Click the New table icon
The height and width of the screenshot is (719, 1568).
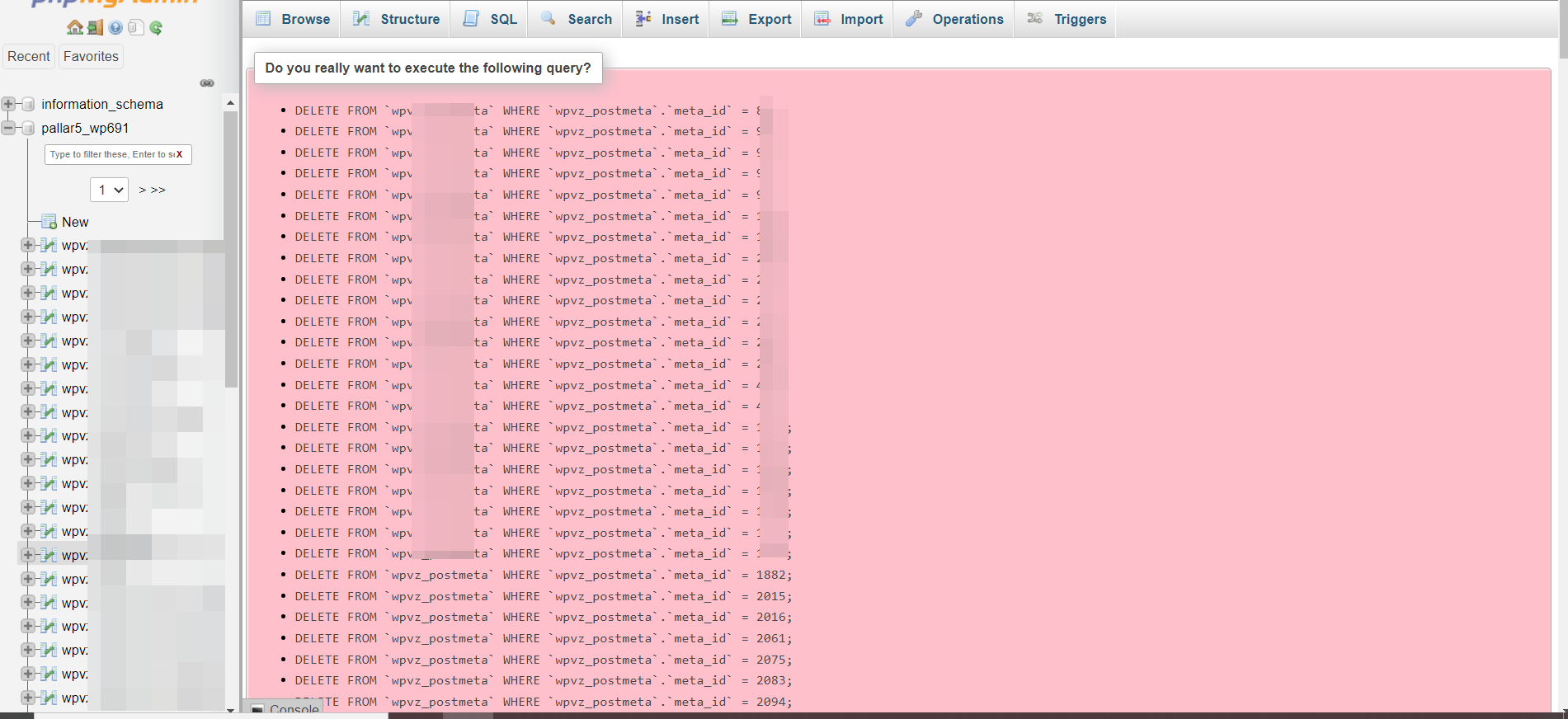click(x=49, y=222)
